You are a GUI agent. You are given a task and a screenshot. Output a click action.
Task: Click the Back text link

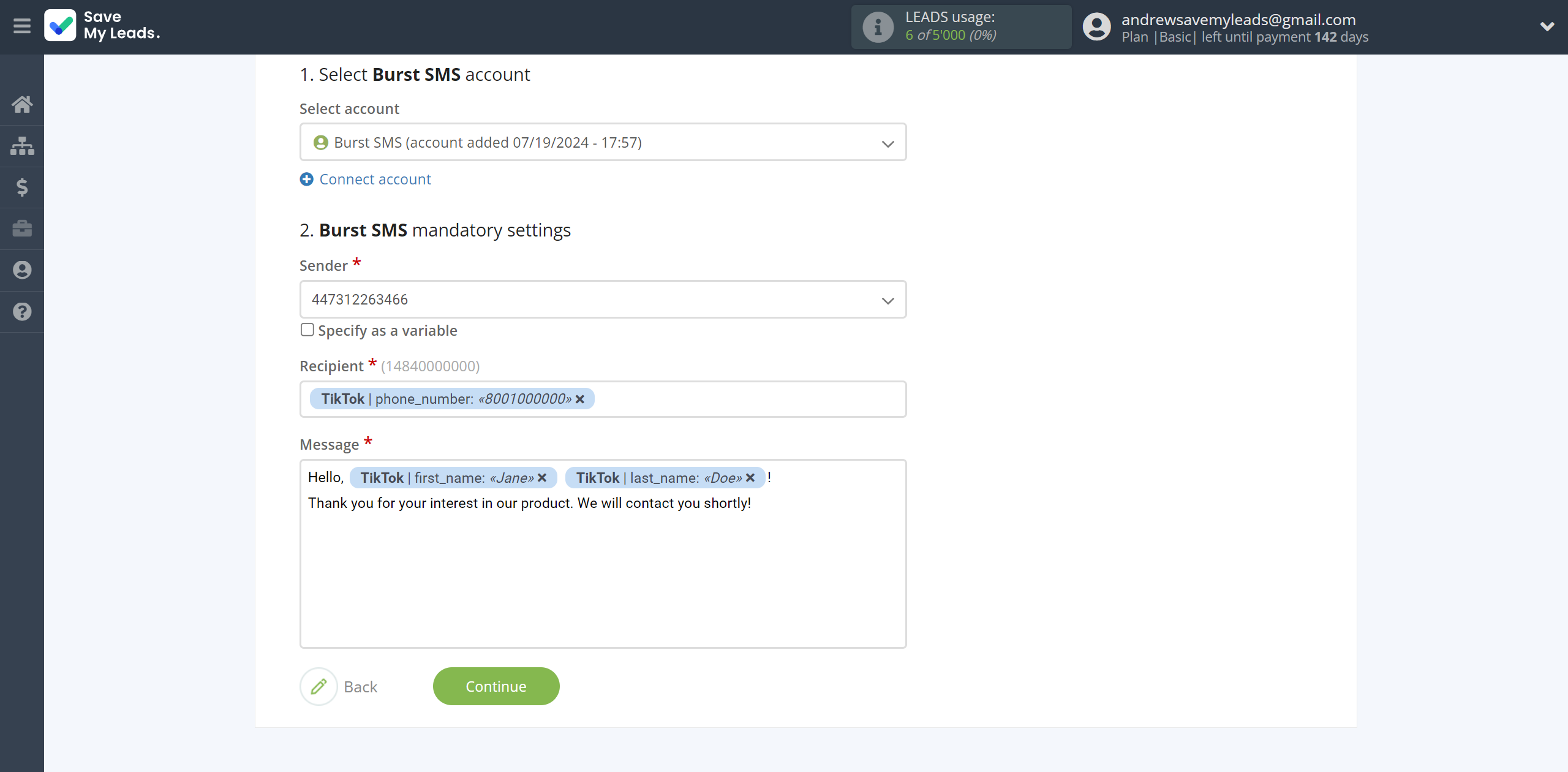click(x=361, y=687)
